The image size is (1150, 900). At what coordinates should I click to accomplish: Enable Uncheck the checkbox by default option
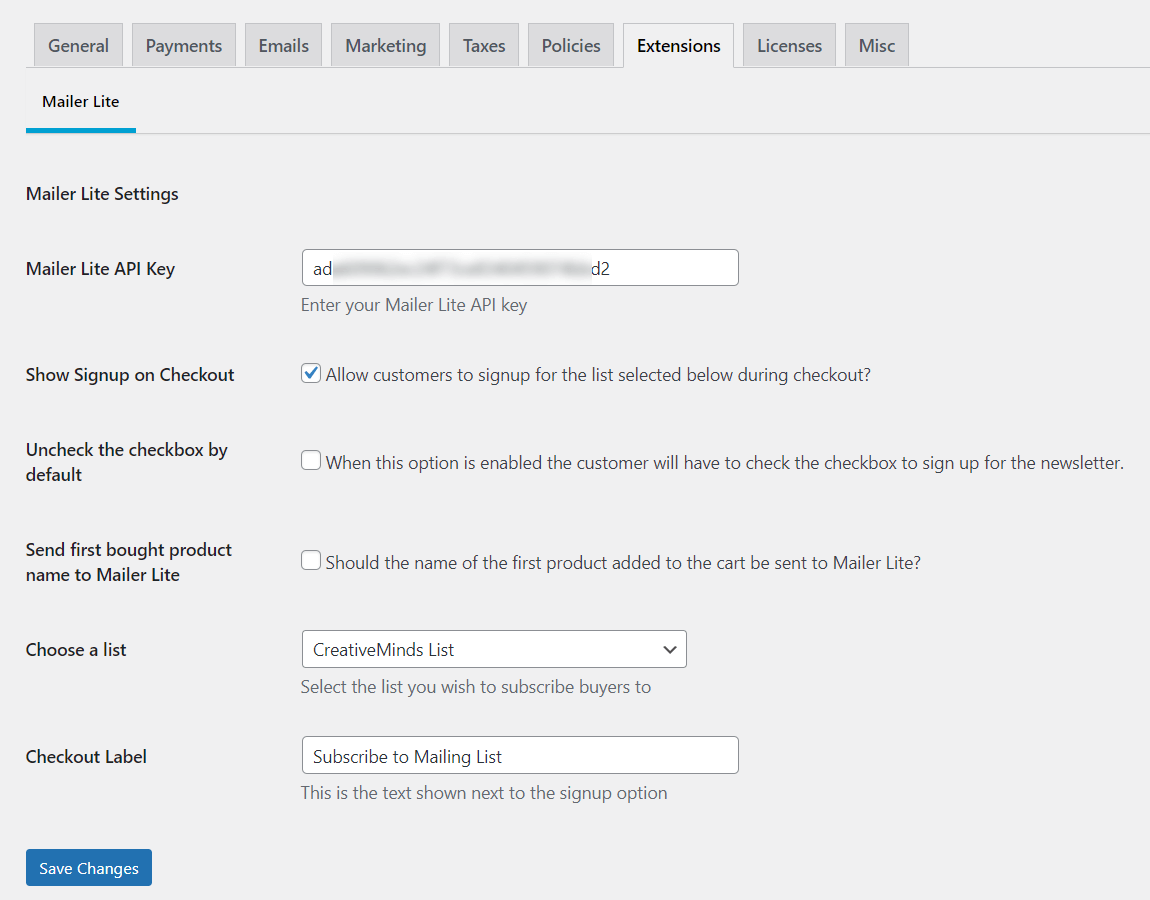point(311,461)
